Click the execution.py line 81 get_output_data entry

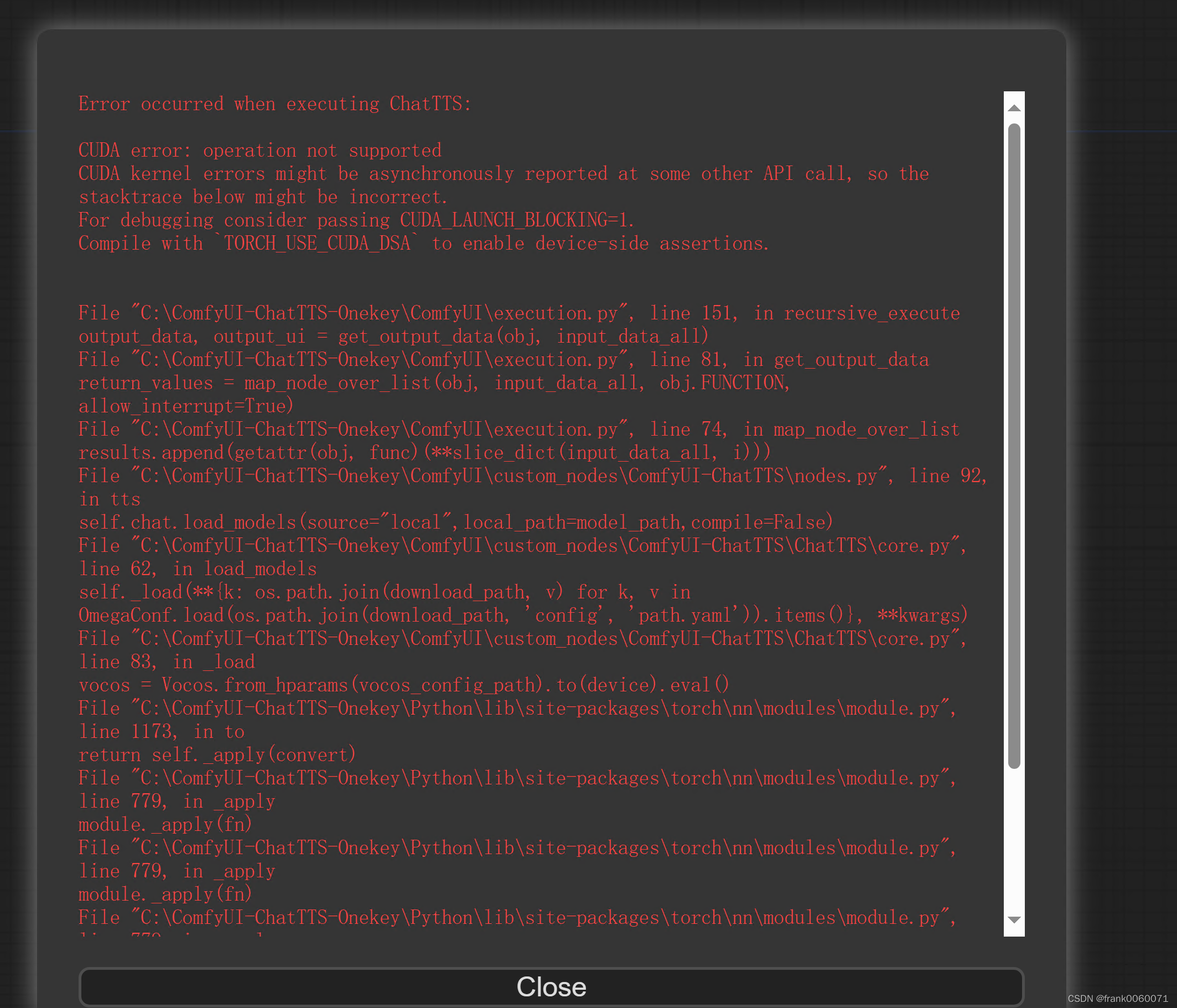[504, 360]
